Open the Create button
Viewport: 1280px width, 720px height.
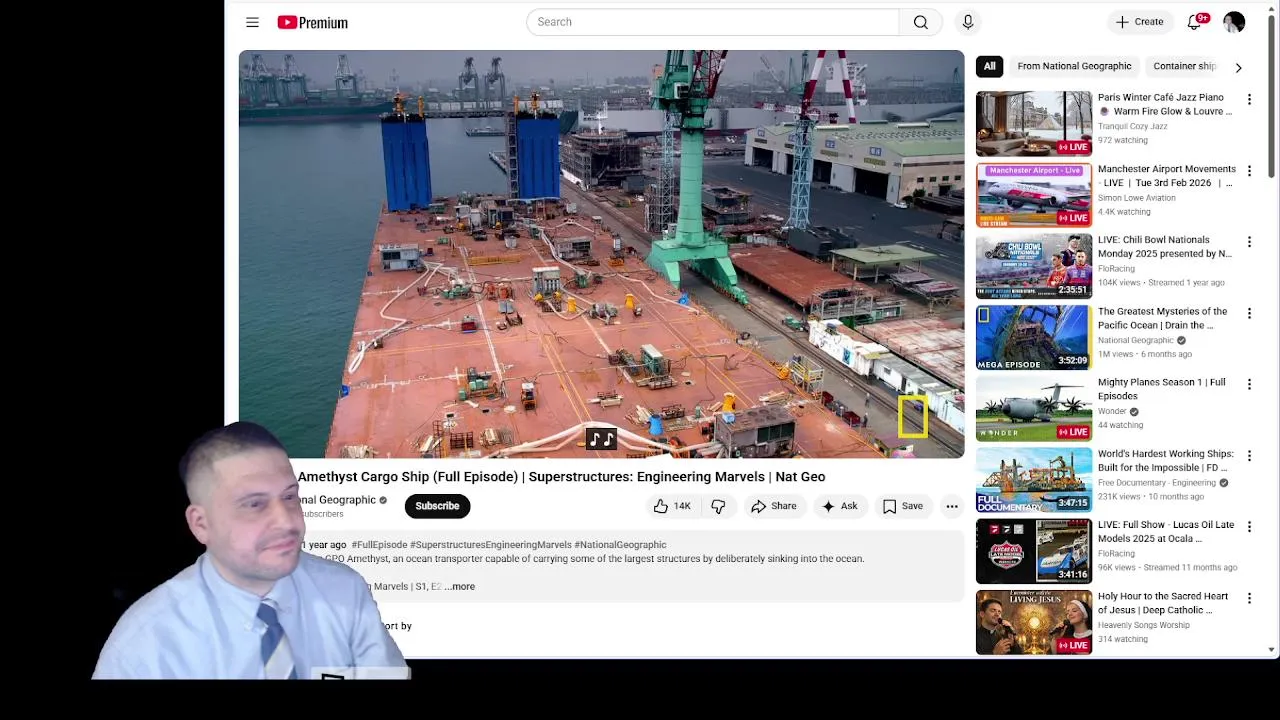1139,22
